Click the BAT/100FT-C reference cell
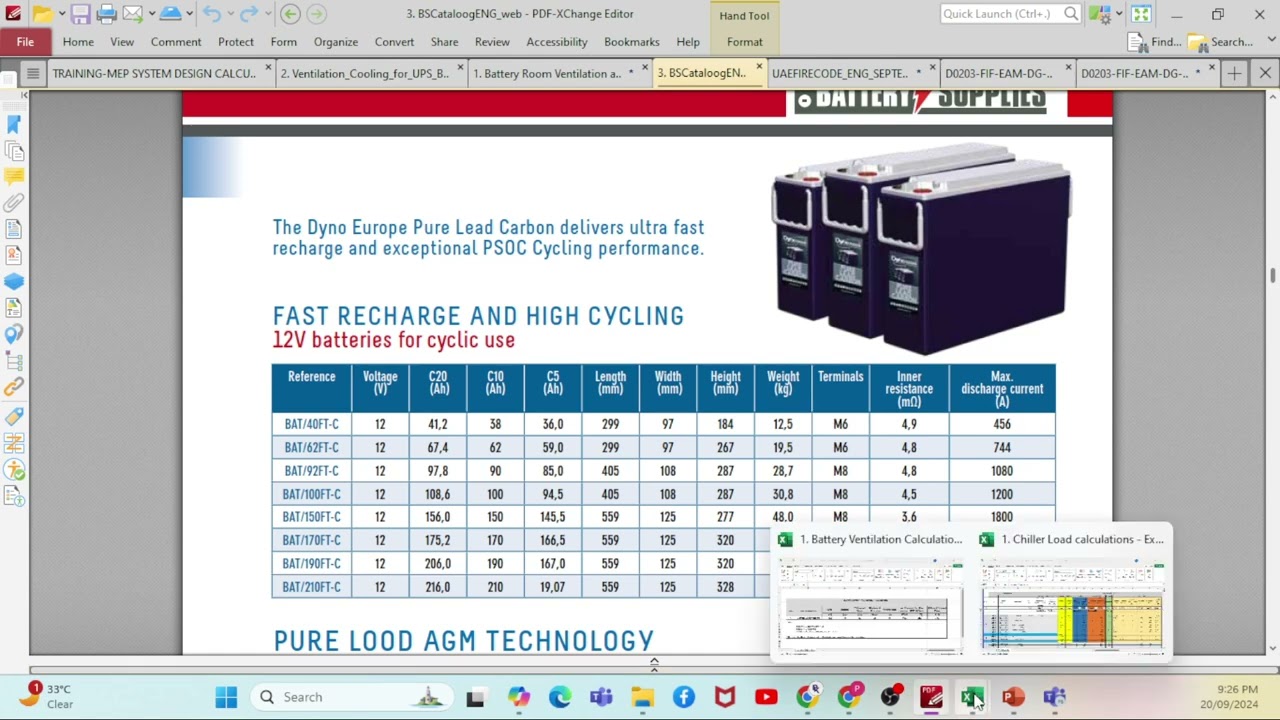This screenshot has height=720, width=1280. [312, 494]
